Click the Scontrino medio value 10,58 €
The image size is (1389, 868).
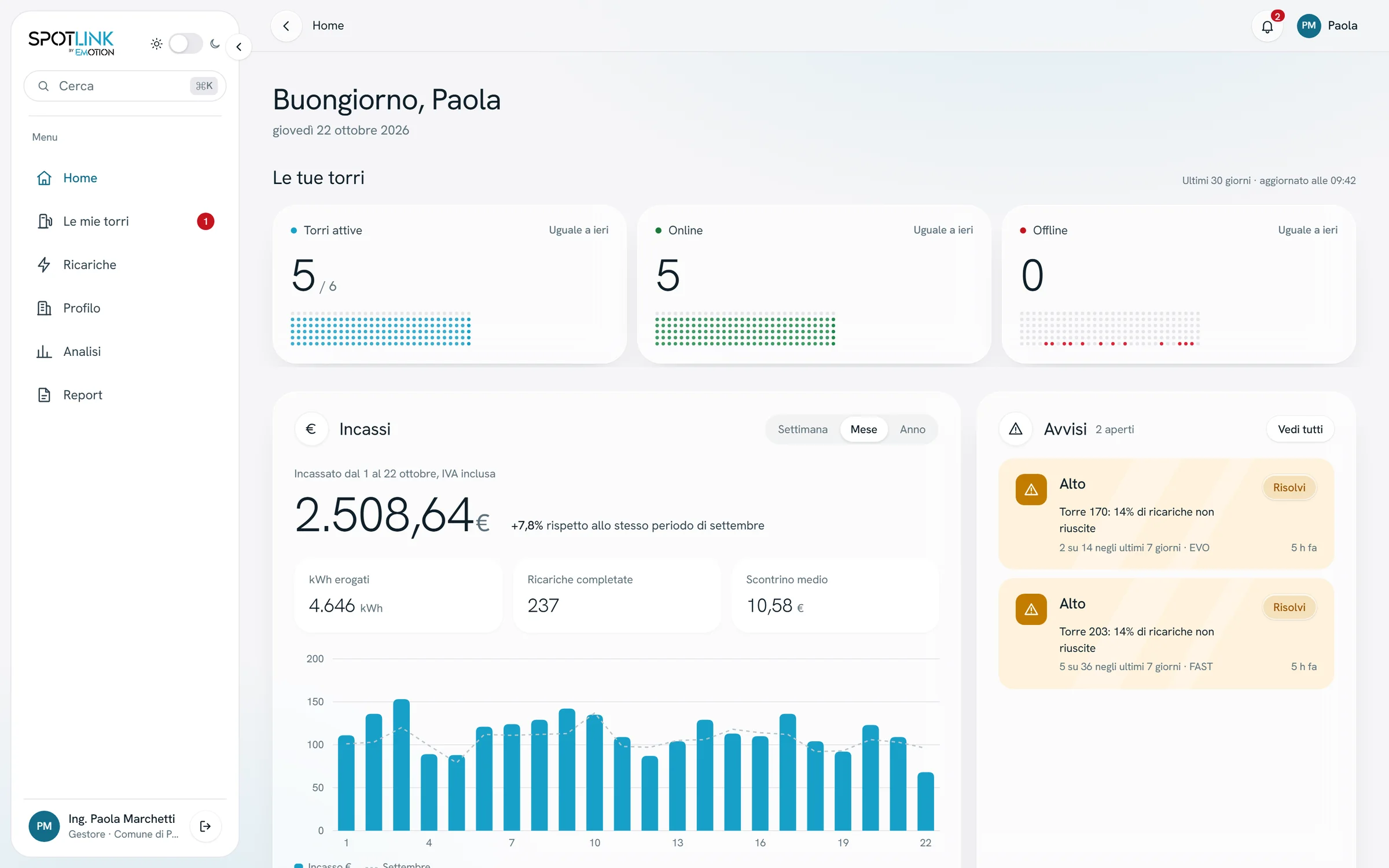point(775,605)
